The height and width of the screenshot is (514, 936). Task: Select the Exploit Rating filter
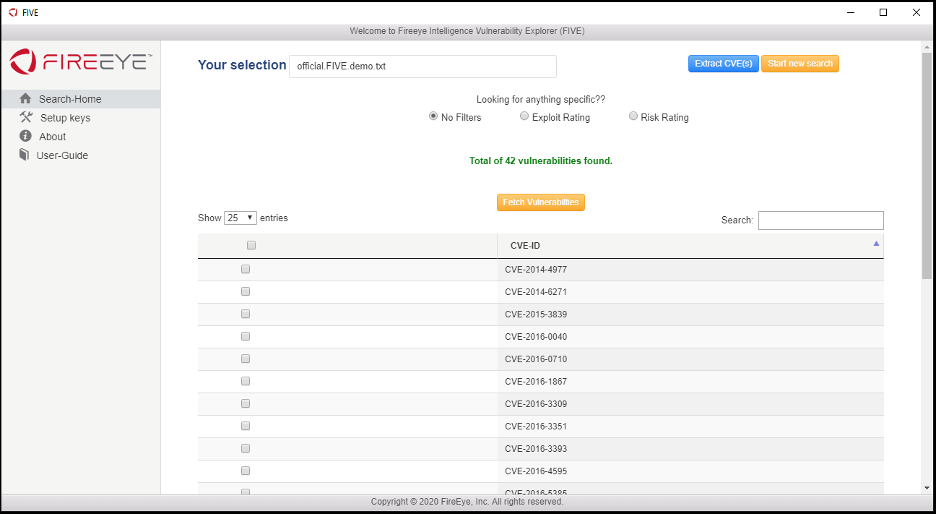click(524, 116)
